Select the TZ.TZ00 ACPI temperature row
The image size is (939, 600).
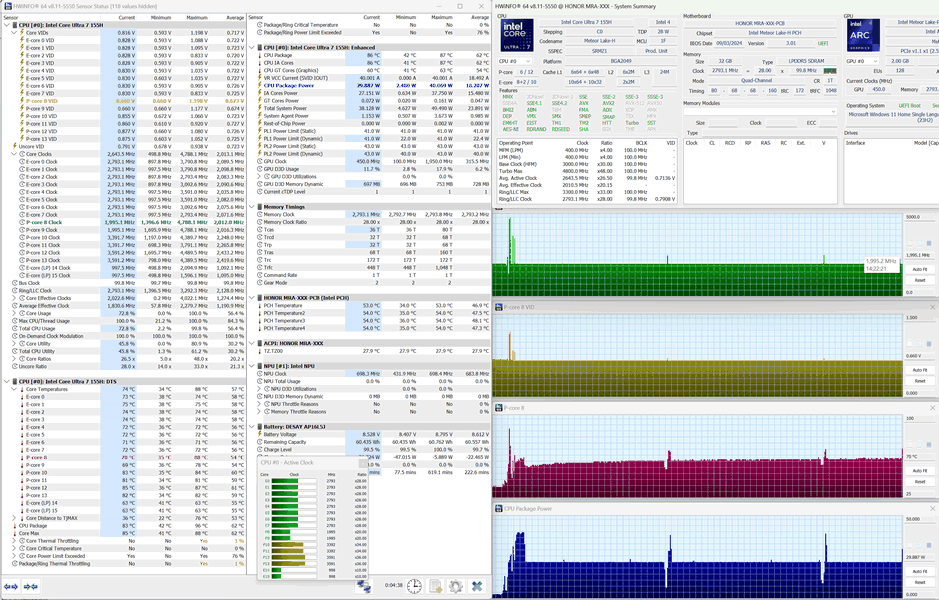(x=372, y=351)
